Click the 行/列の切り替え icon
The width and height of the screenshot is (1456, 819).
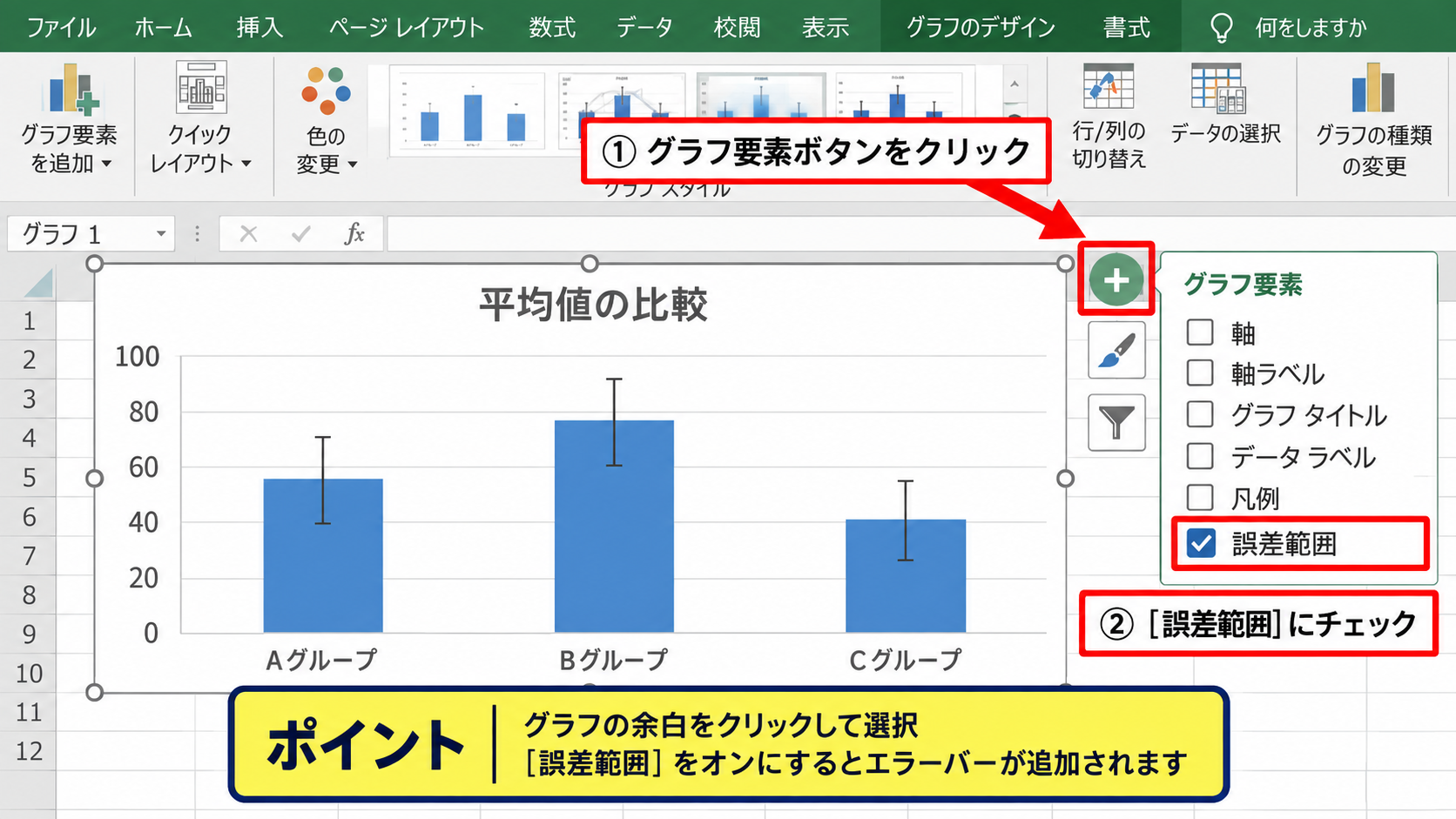1108,87
